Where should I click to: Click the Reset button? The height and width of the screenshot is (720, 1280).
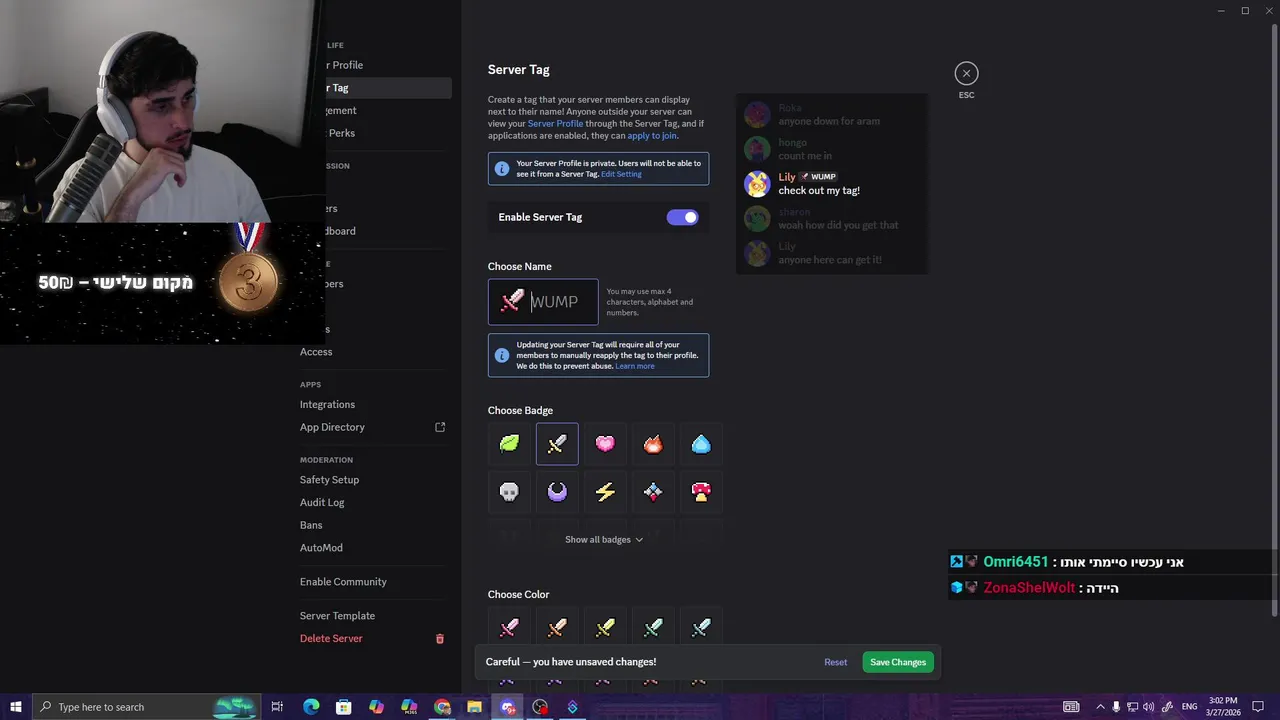[836, 662]
